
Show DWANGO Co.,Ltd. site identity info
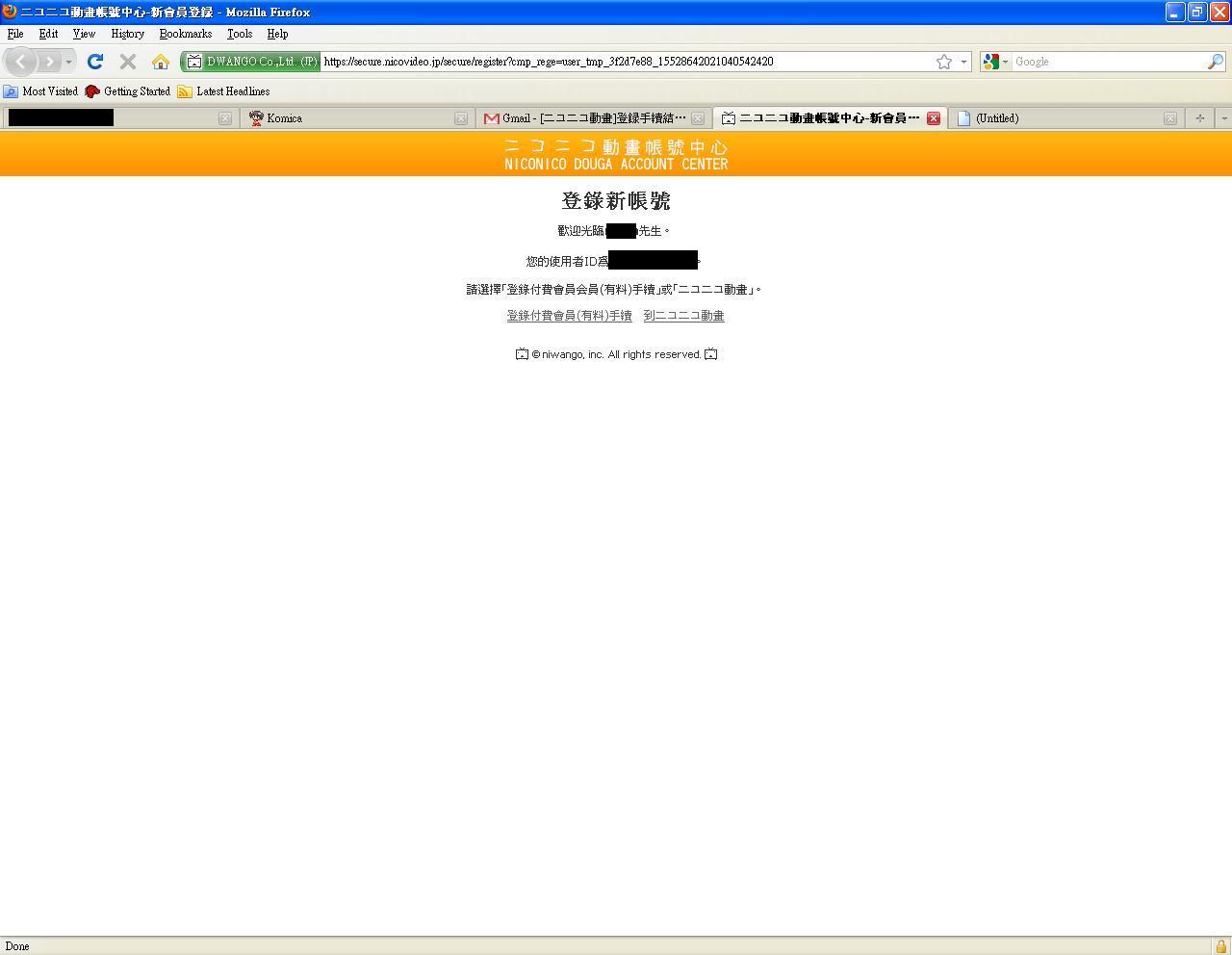[x=251, y=62]
